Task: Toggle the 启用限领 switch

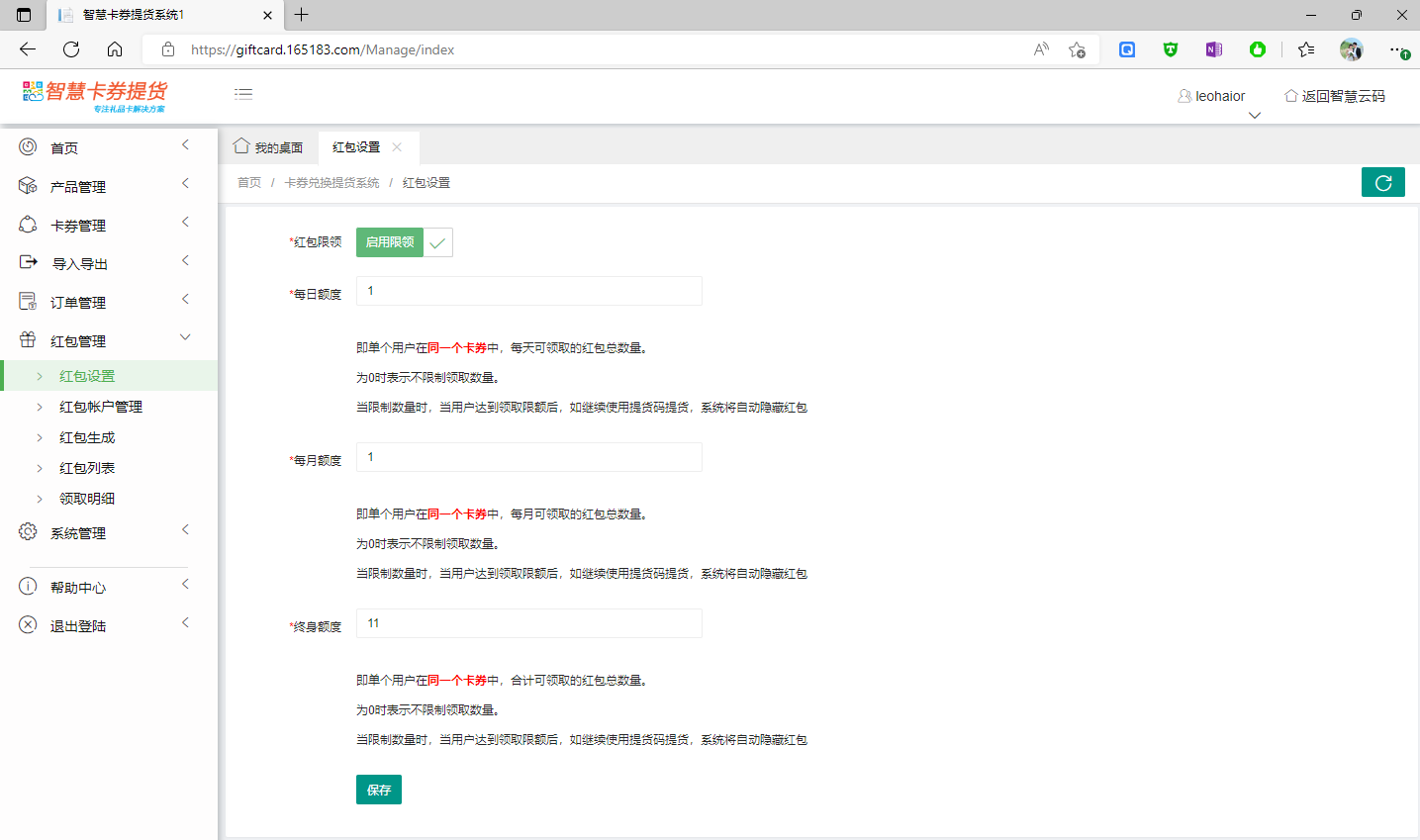Action: (404, 242)
